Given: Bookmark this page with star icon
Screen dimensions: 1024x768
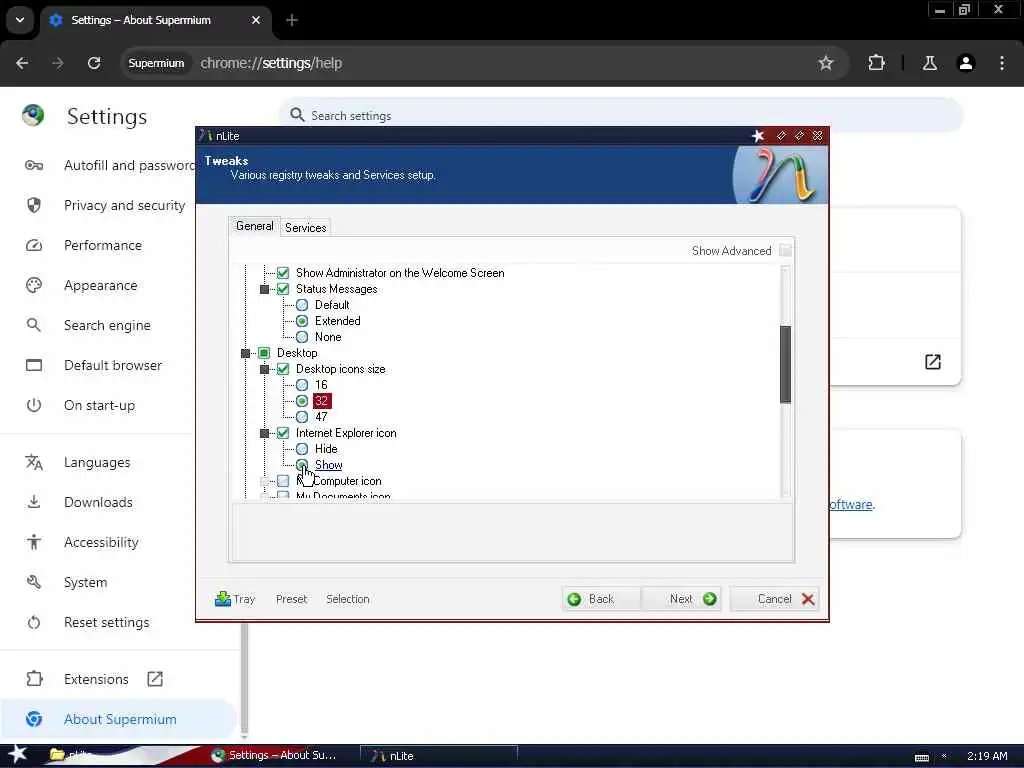Looking at the screenshot, I should [825, 63].
